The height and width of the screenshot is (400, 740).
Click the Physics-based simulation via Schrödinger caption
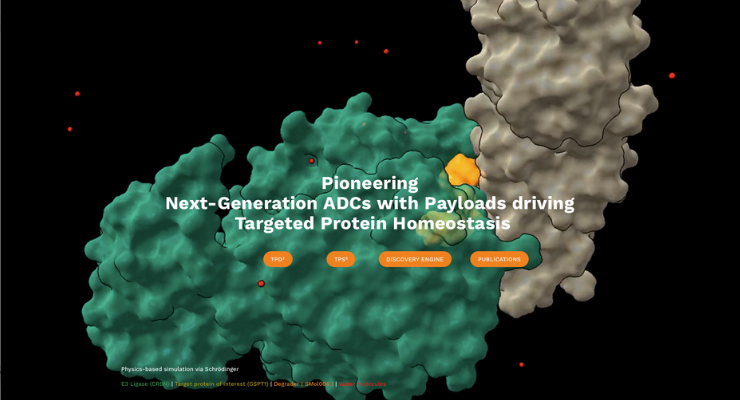pyautogui.click(x=180, y=369)
